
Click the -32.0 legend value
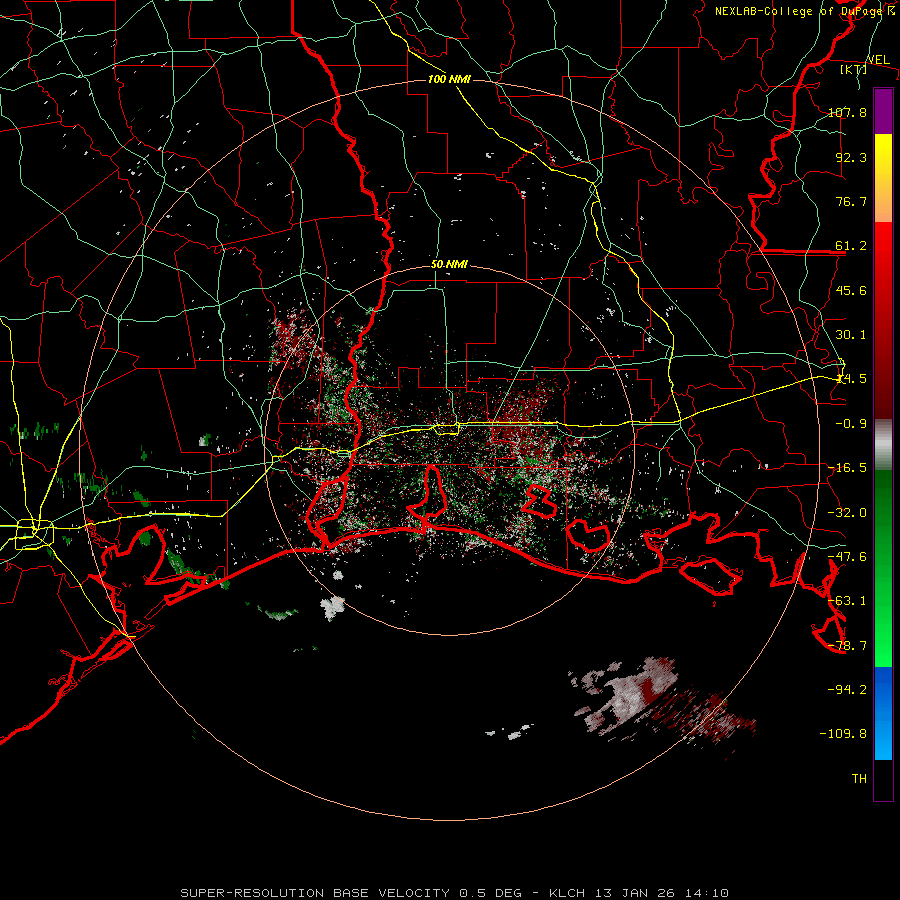(x=847, y=513)
